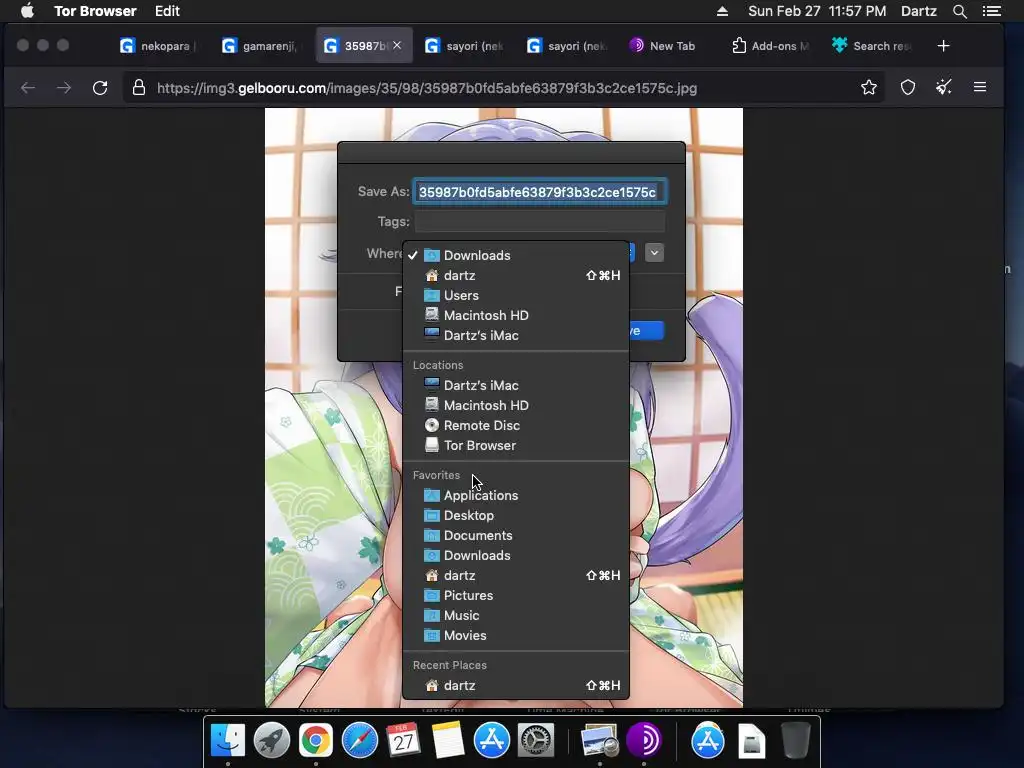Viewport: 1024px width, 768px height.
Task: Select checked Downloads at top of menu
Action: coord(516,255)
